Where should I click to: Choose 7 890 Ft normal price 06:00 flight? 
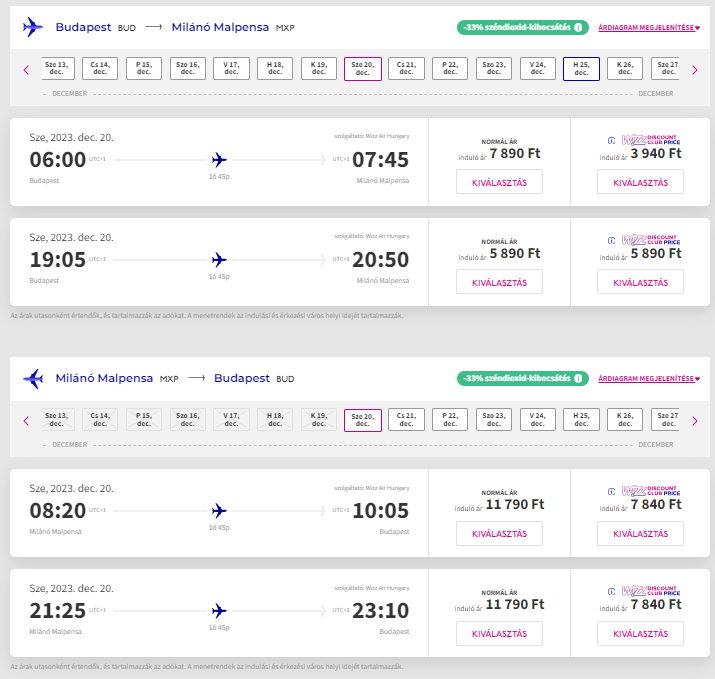pos(499,182)
